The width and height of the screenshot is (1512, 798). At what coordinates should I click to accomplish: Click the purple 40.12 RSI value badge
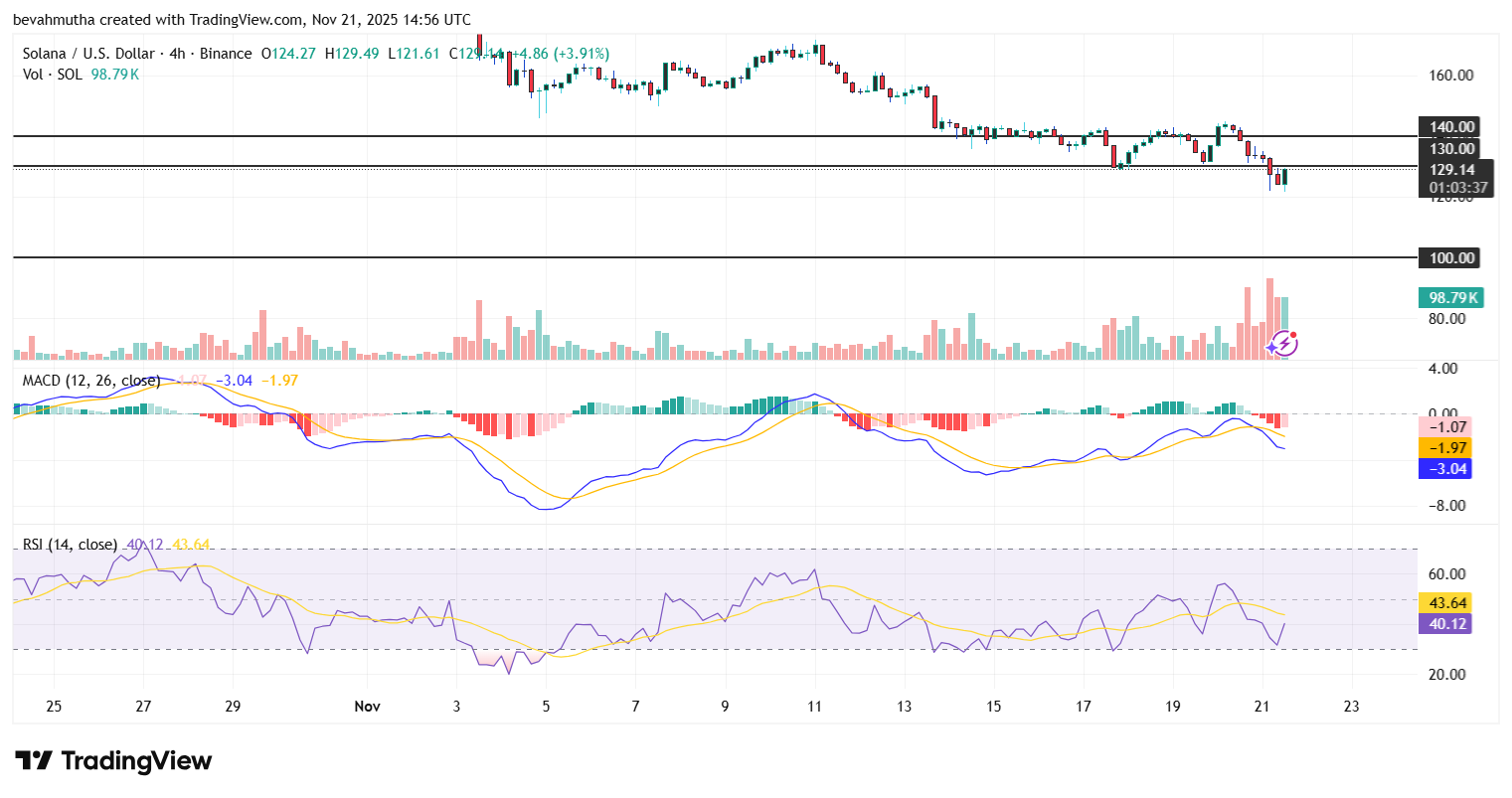[x=1447, y=623]
